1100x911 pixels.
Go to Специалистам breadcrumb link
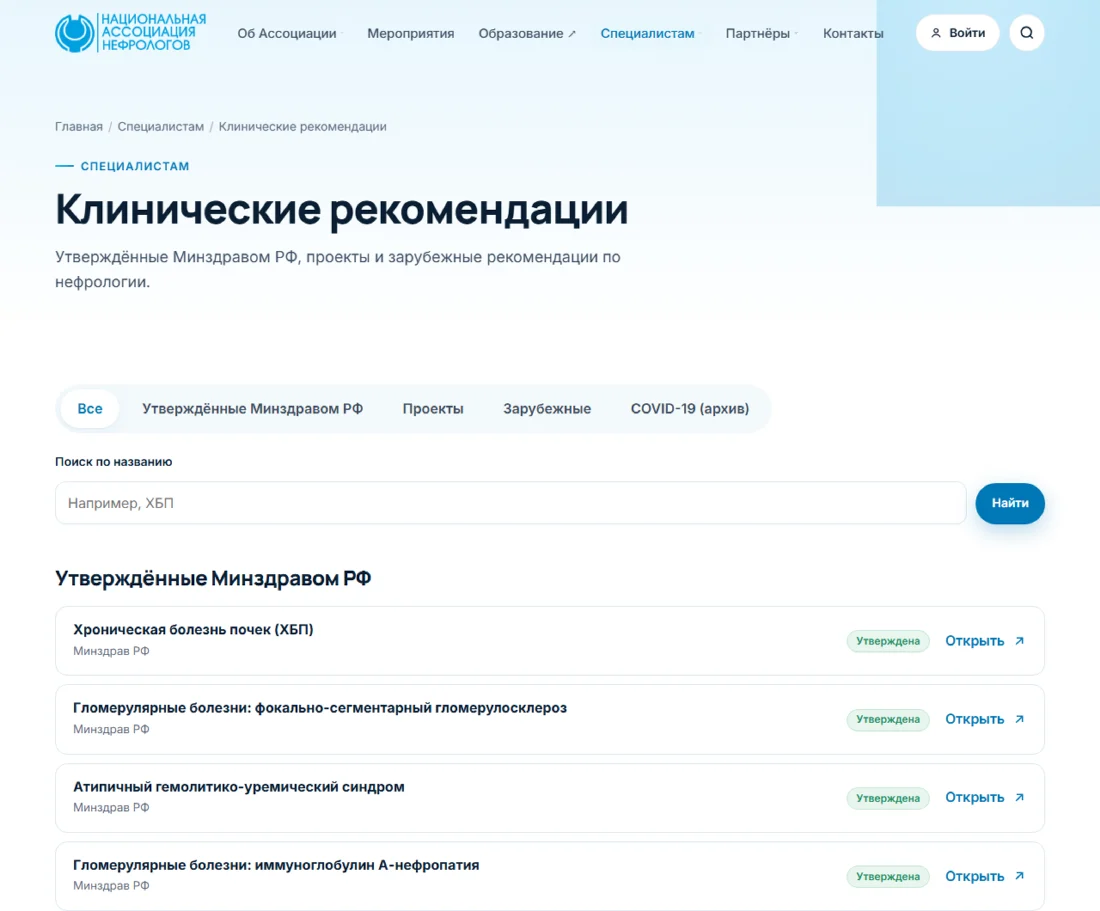(x=161, y=127)
